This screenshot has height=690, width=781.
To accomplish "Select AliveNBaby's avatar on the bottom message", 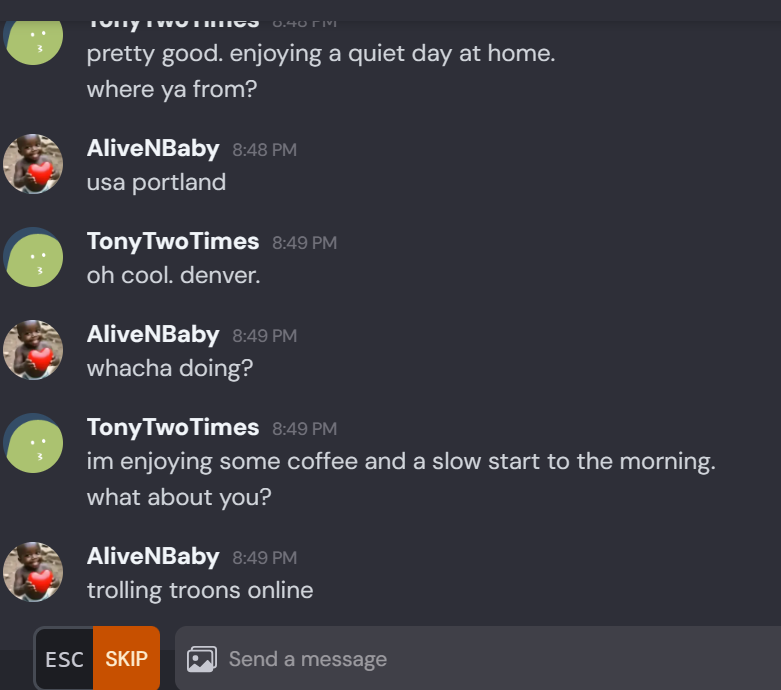I will click(33, 572).
